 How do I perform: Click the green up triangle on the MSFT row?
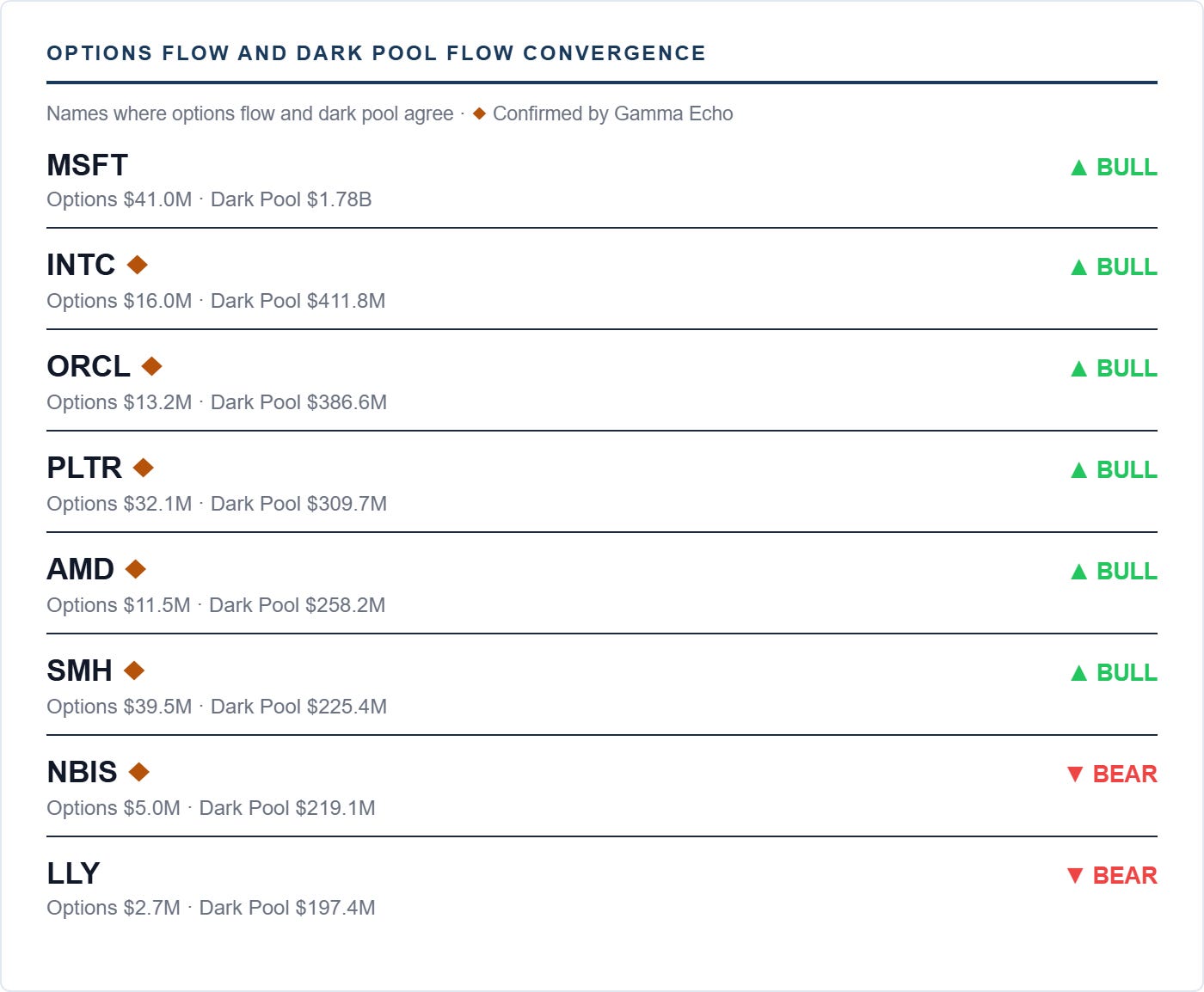[x=1079, y=168]
